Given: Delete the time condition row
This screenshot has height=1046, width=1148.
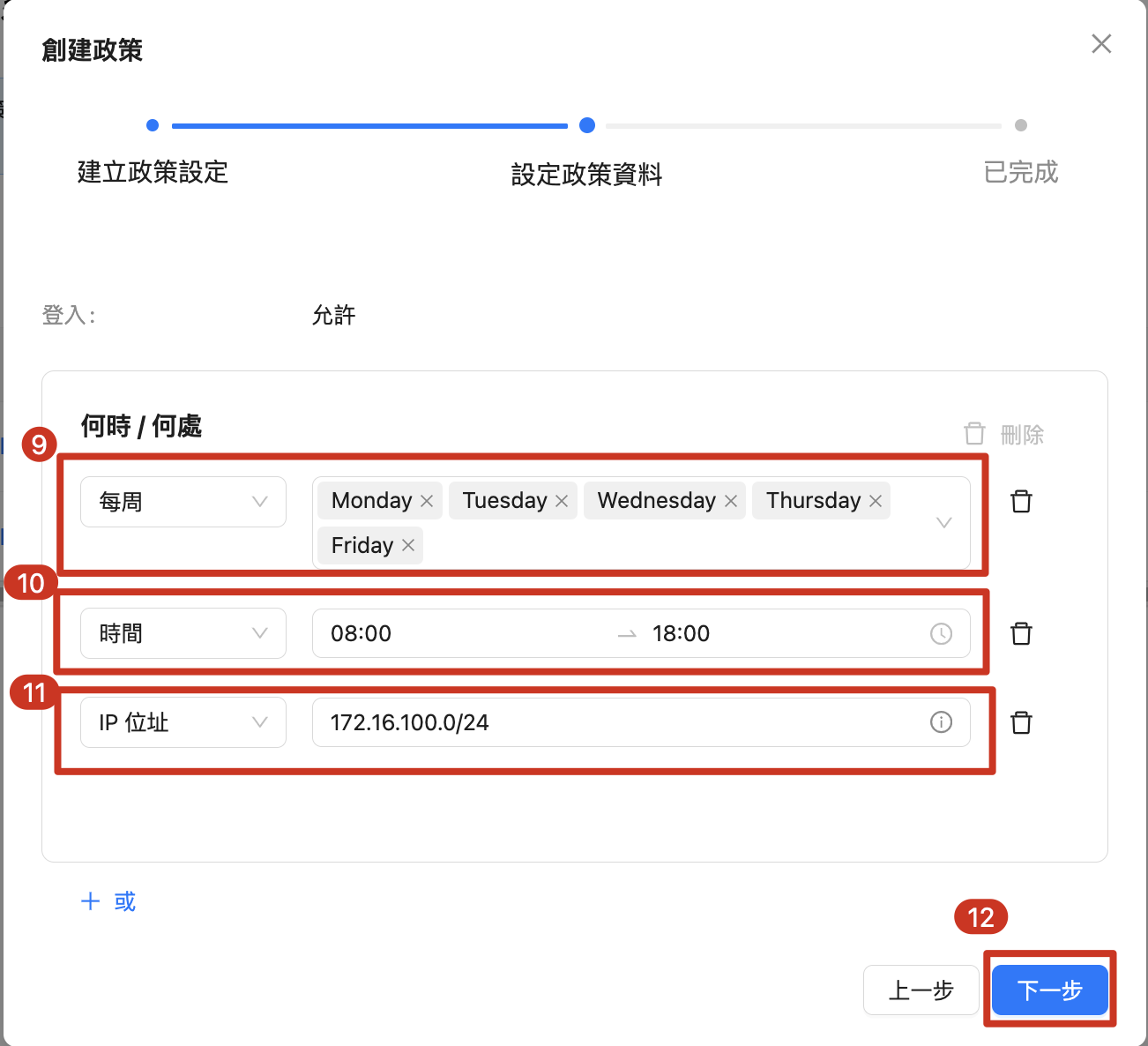Looking at the screenshot, I should (1021, 633).
